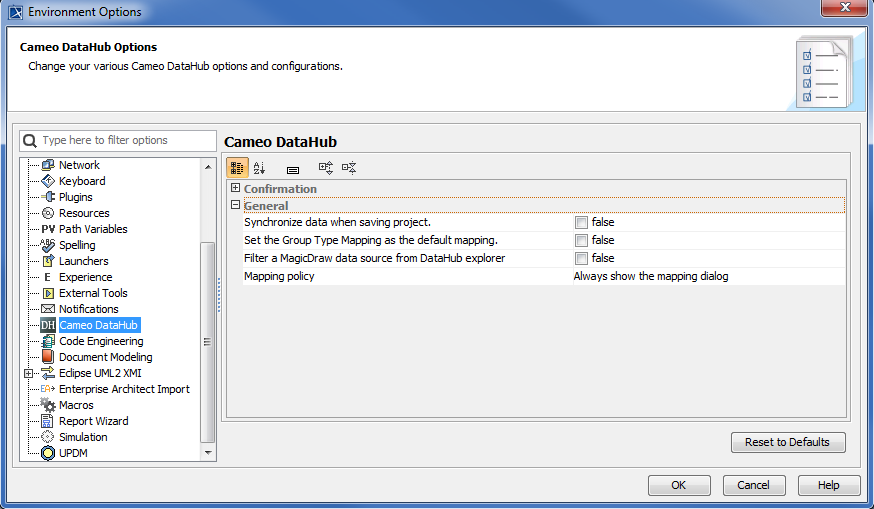Click the Network option icon

[48, 165]
